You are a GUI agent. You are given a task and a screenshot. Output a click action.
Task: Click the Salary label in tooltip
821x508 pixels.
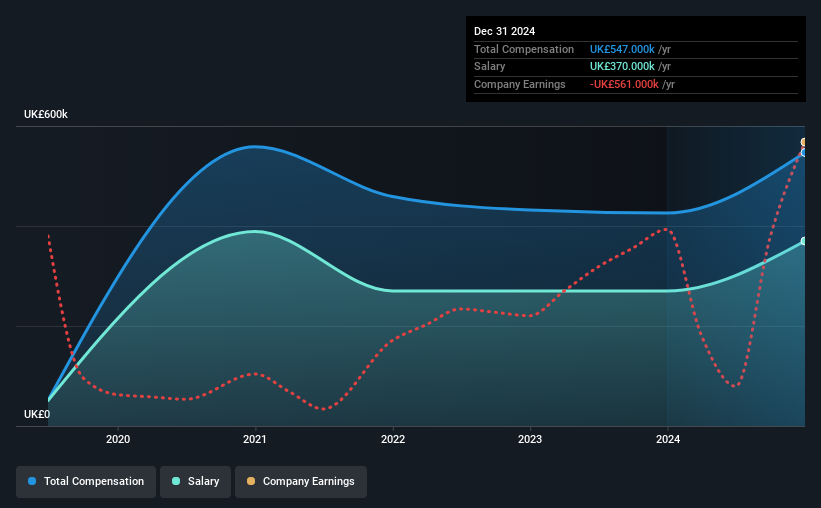490,67
